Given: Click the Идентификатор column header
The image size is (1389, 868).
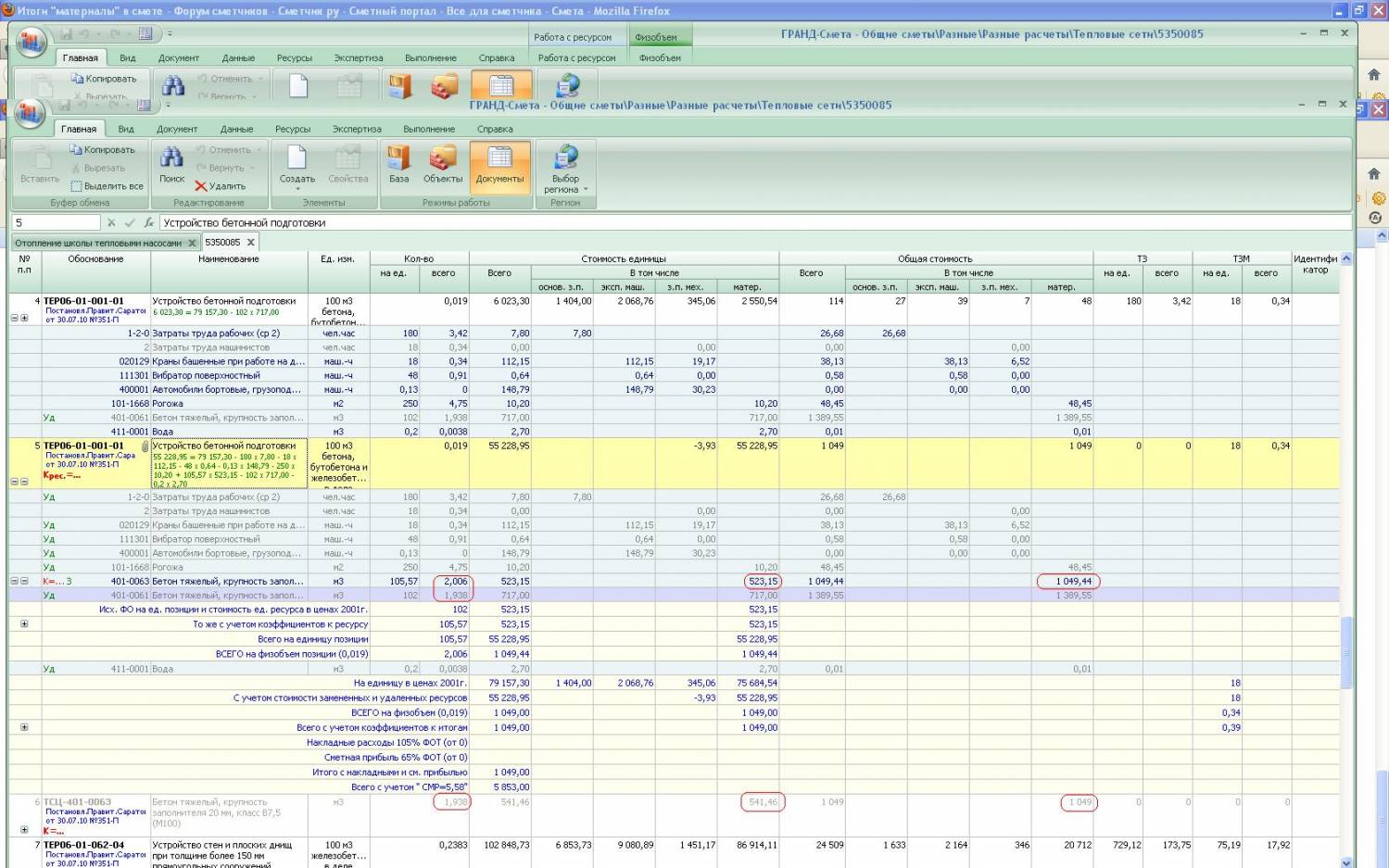Looking at the screenshot, I should (1315, 265).
